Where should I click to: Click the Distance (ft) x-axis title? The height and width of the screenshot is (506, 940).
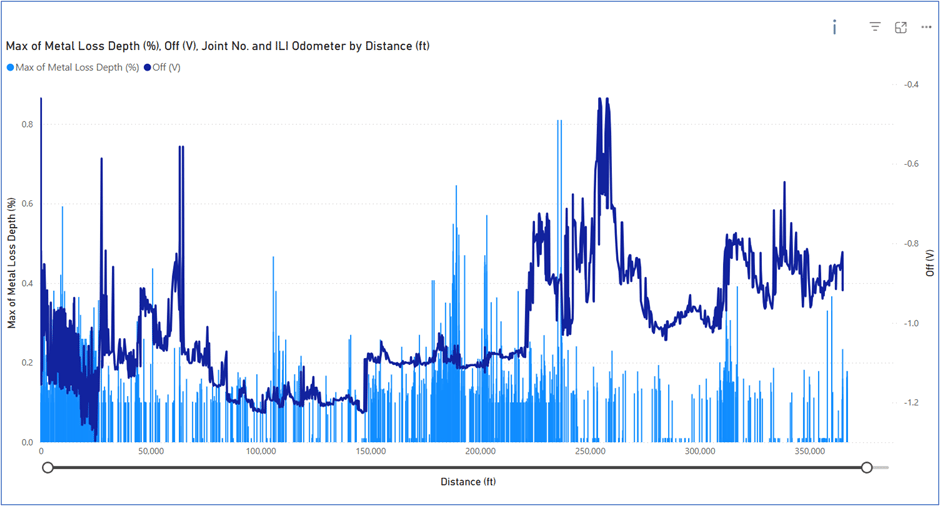pos(468,482)
